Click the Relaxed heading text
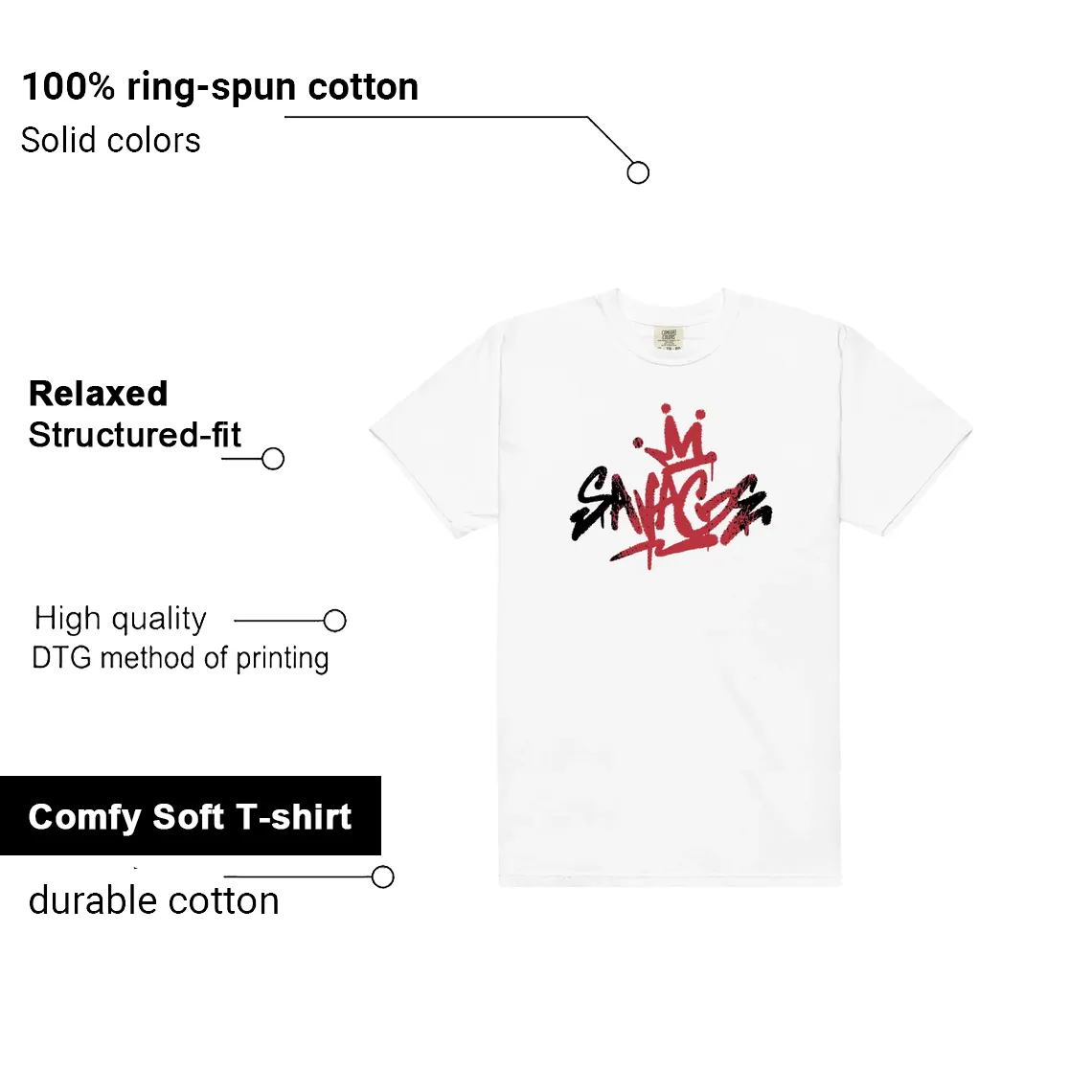Viewport: 1092px width, 1092px height. (99, 394)
